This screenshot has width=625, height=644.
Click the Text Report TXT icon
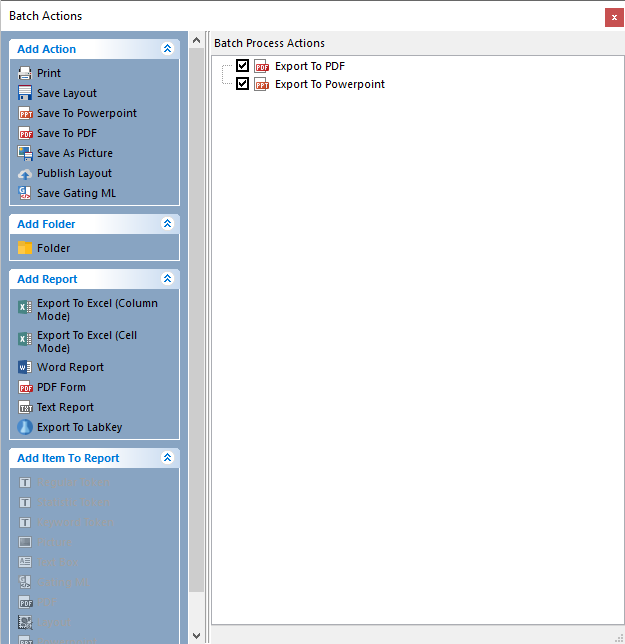point(25,407)
